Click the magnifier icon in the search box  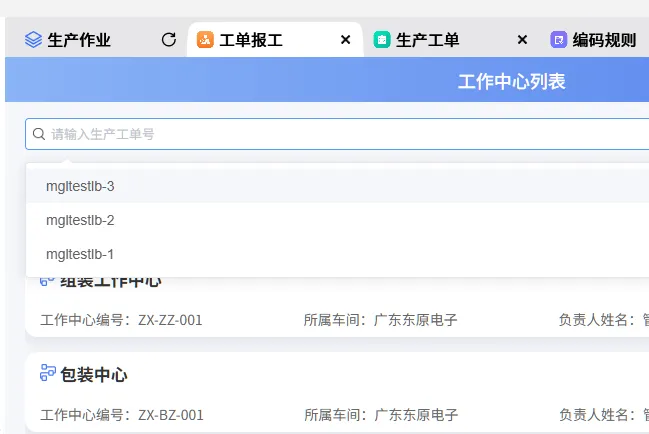click(39, 134)
